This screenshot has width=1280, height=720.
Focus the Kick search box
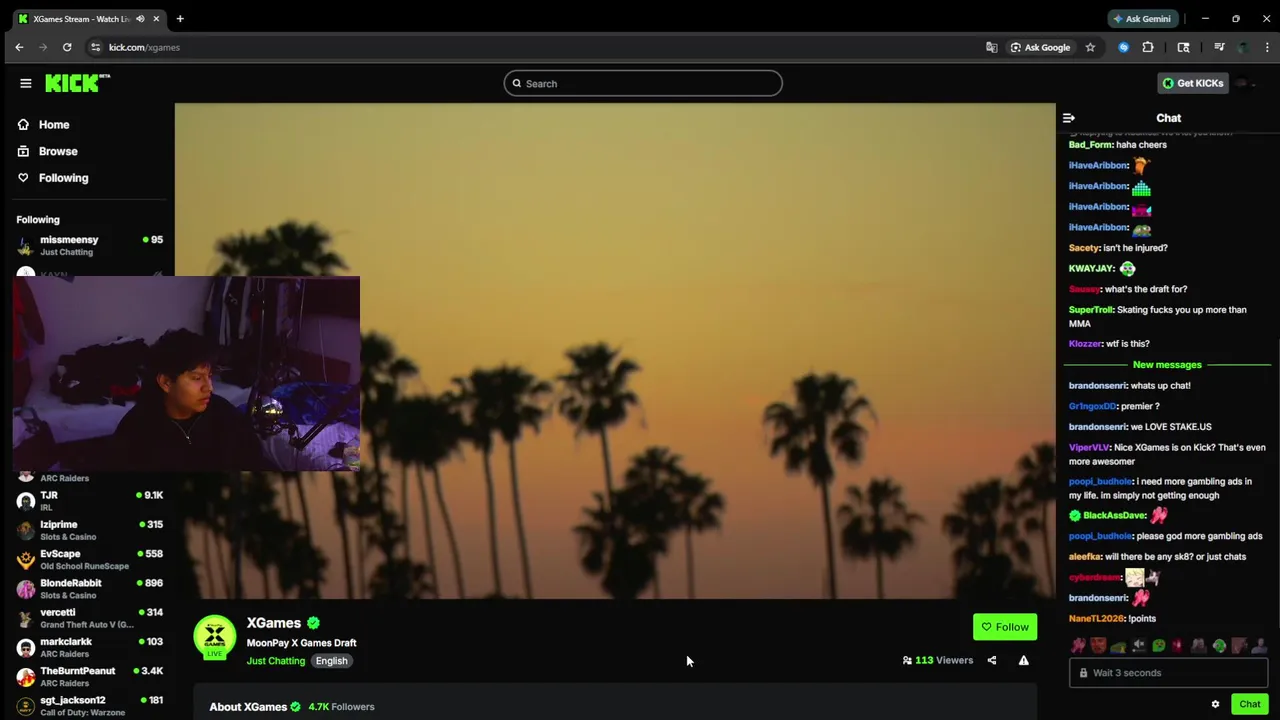643,84
